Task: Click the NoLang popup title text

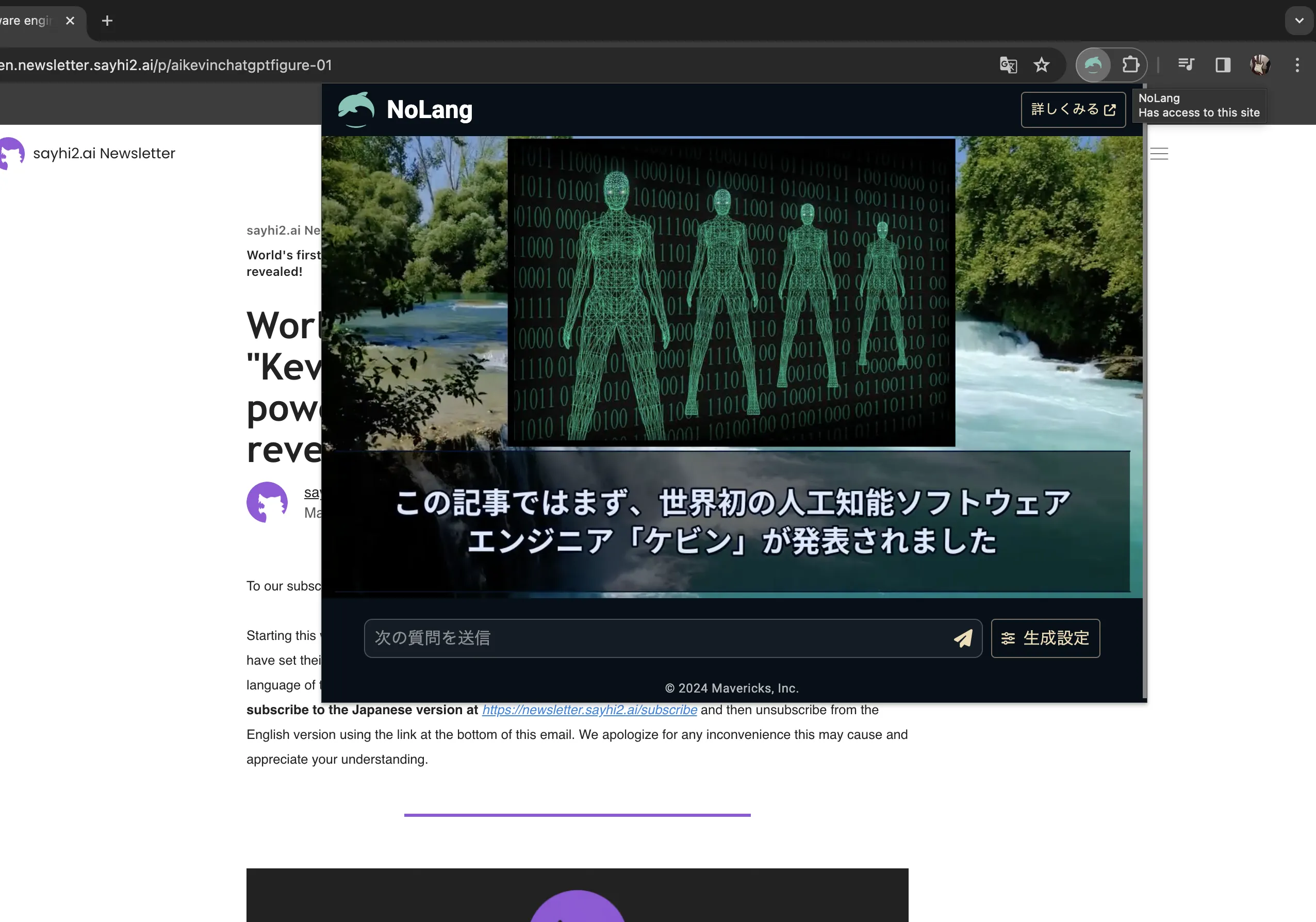Action: [430, 109]
